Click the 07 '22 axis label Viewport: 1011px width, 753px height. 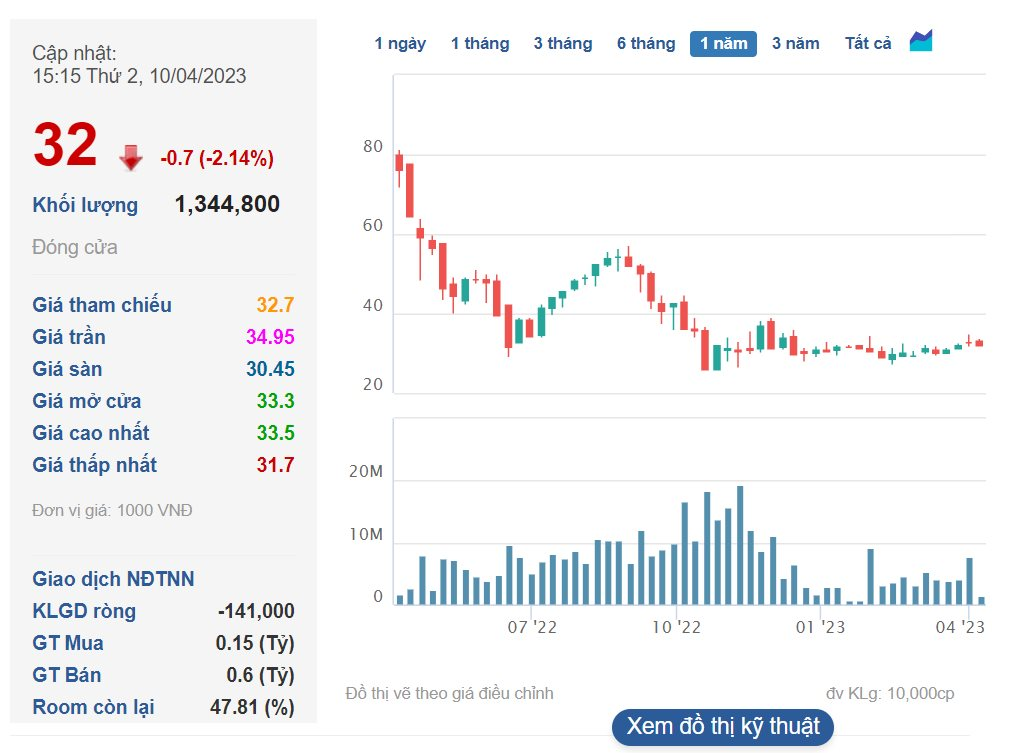point(532,627)
